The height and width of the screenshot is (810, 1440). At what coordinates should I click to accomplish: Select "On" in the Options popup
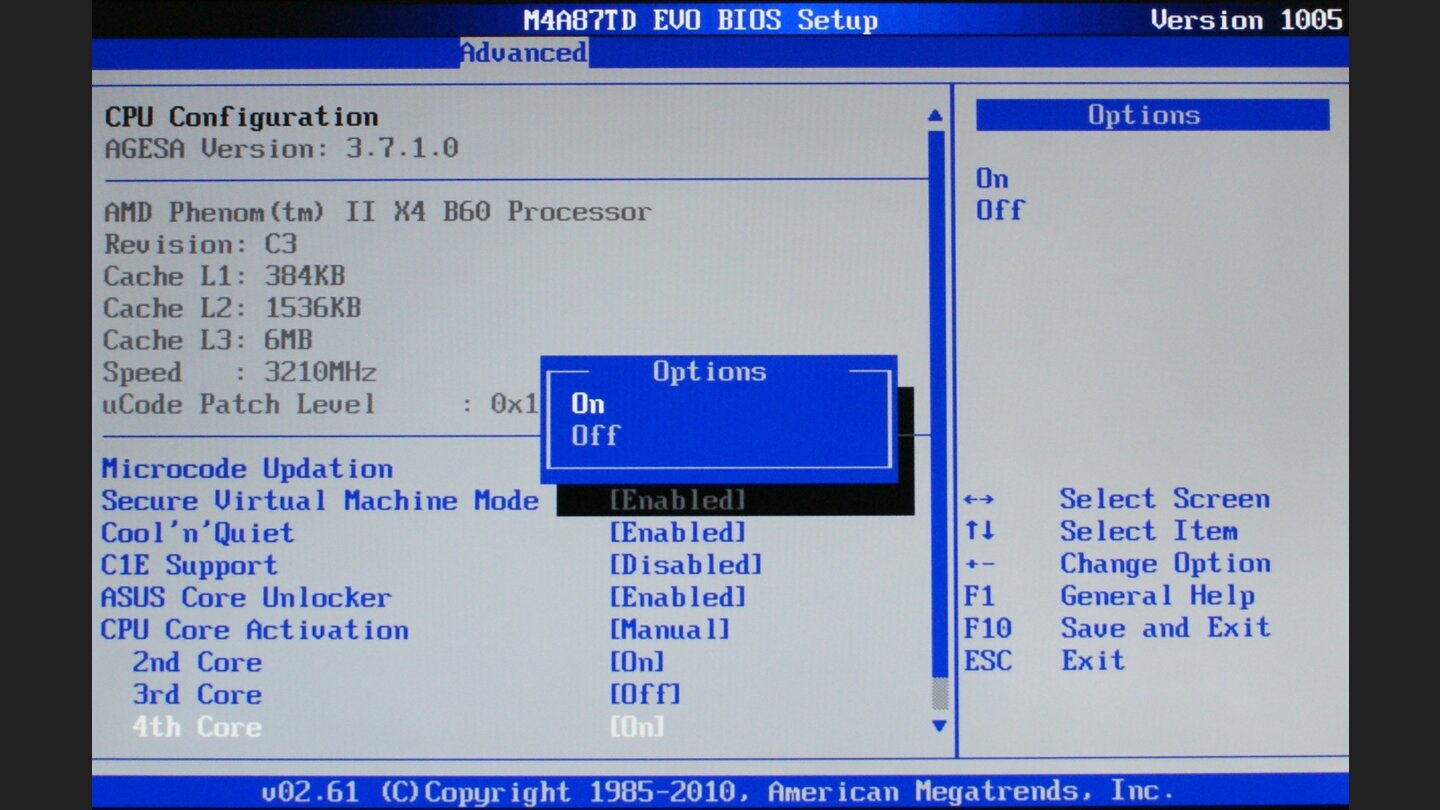point(586,404)
